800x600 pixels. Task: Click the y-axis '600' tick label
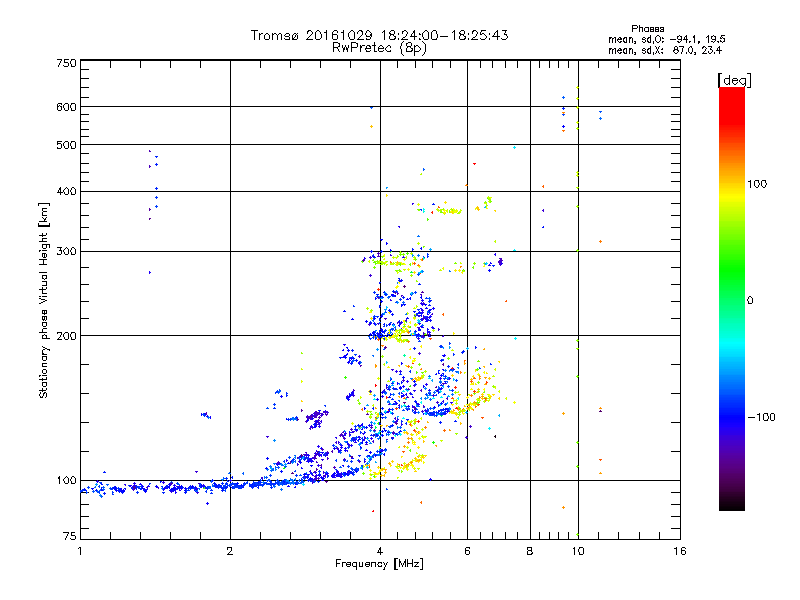point(66,107)
